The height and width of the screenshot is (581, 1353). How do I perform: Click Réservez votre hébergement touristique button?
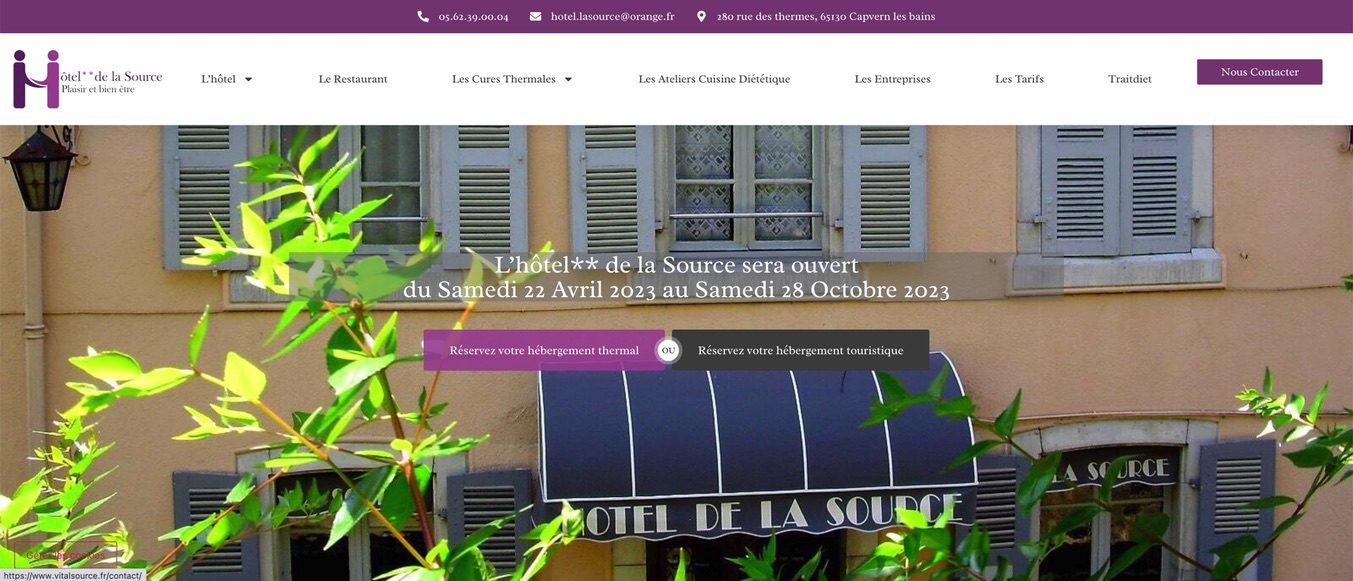point(800,350)
